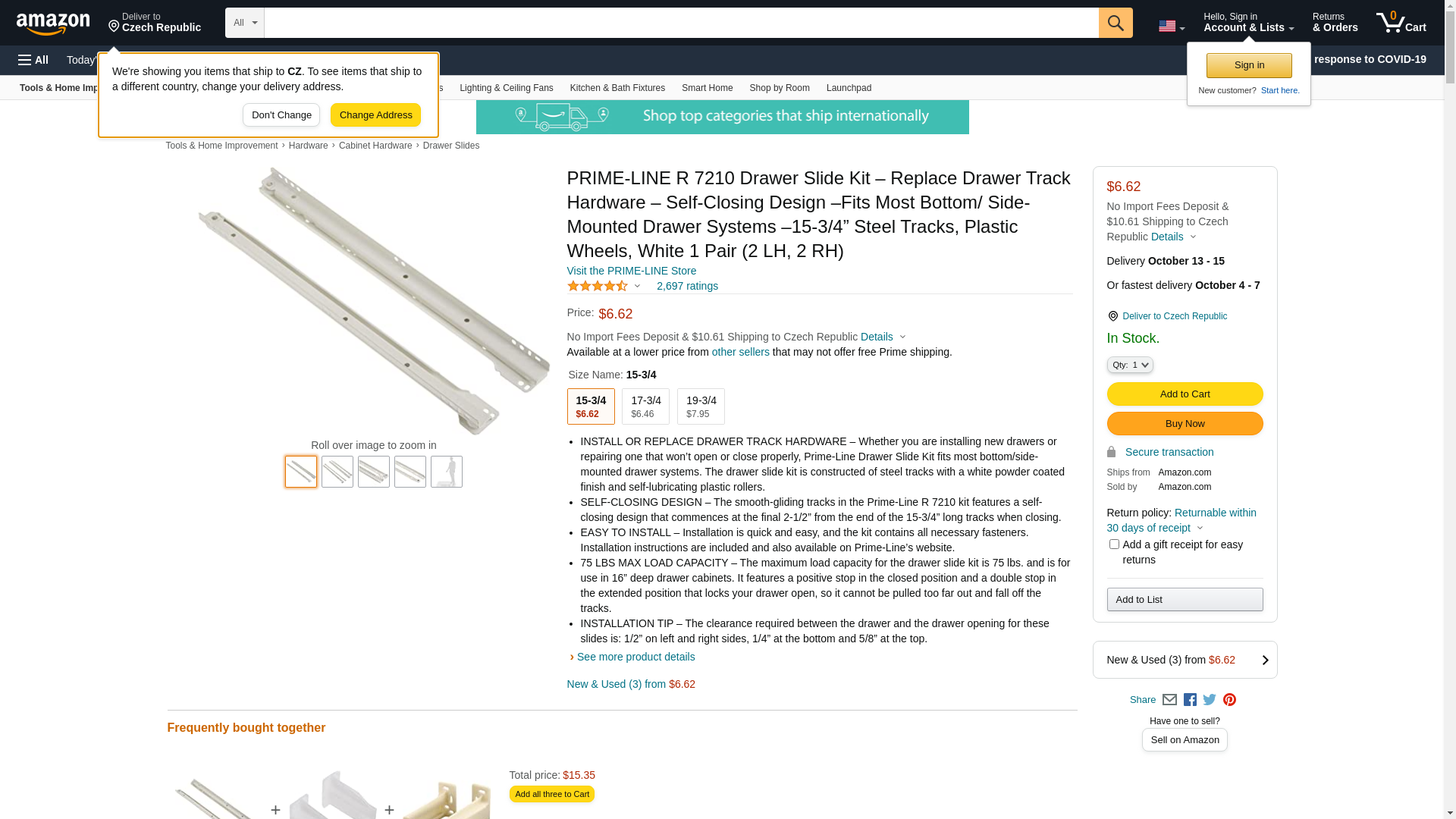Click the search magnifier button
Viewport: 1456px width, 819px height.
(1116, 23)
